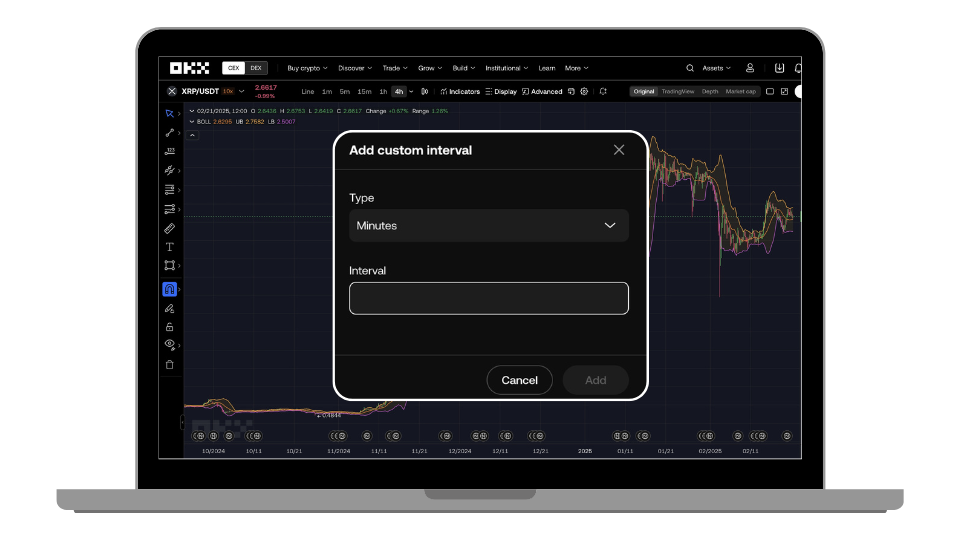
Task: Select the Text annotation tool
Action: point(170,247)
